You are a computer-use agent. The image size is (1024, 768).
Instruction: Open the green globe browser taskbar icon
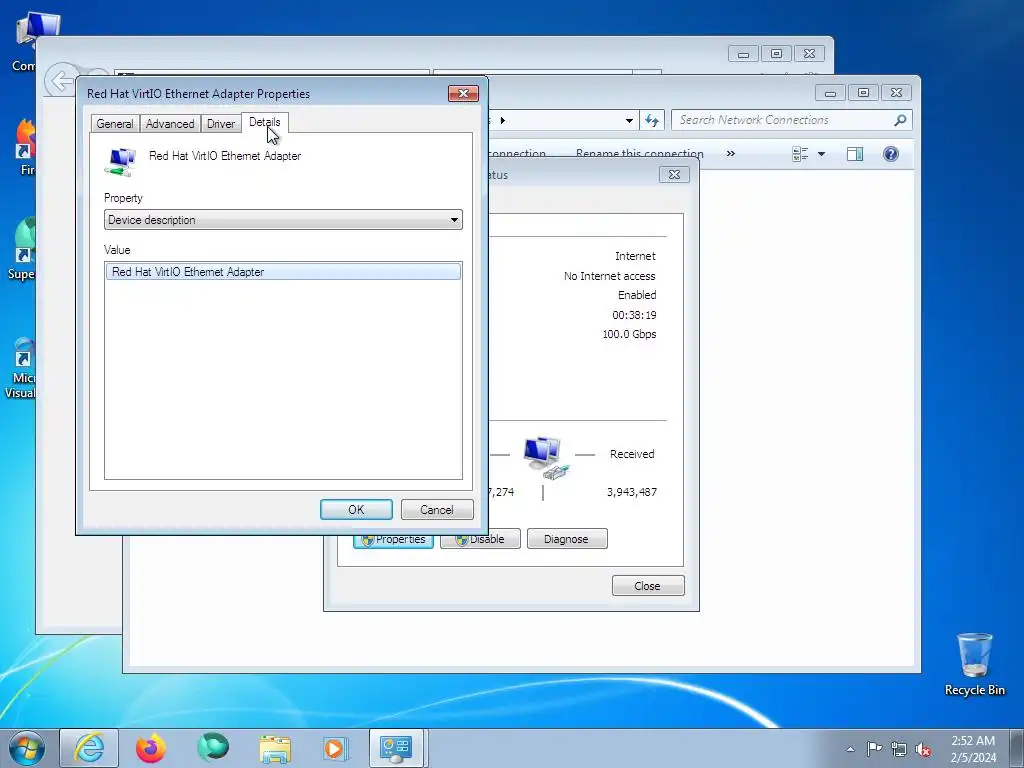pyautogui.click(x=213, y=748)
